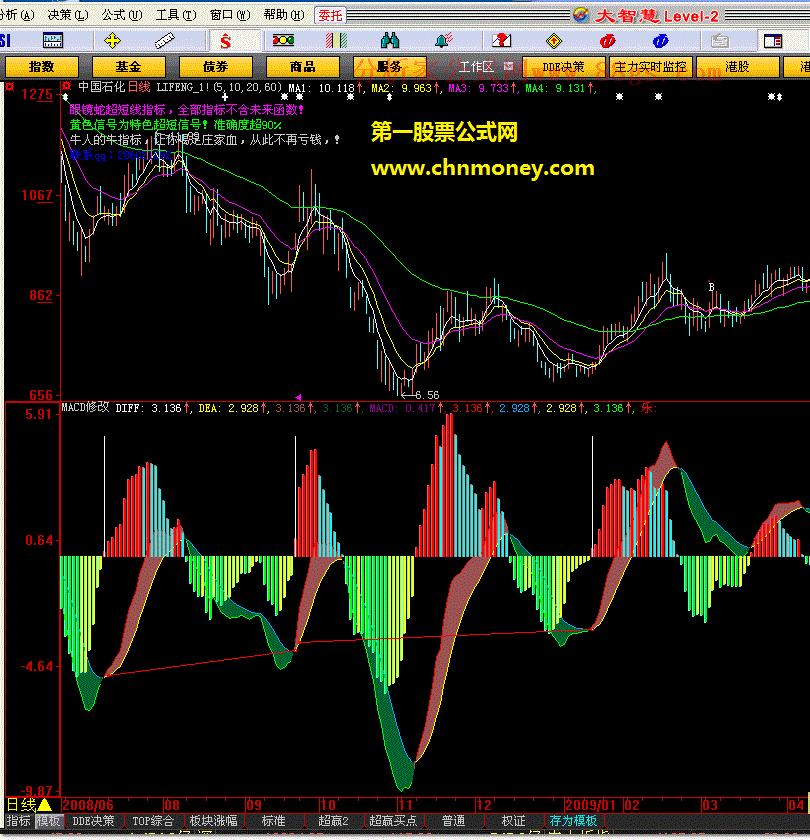810x840 pixels.
Task: Open the 窗口(W) menu
Action: click(x=230, y=15)
